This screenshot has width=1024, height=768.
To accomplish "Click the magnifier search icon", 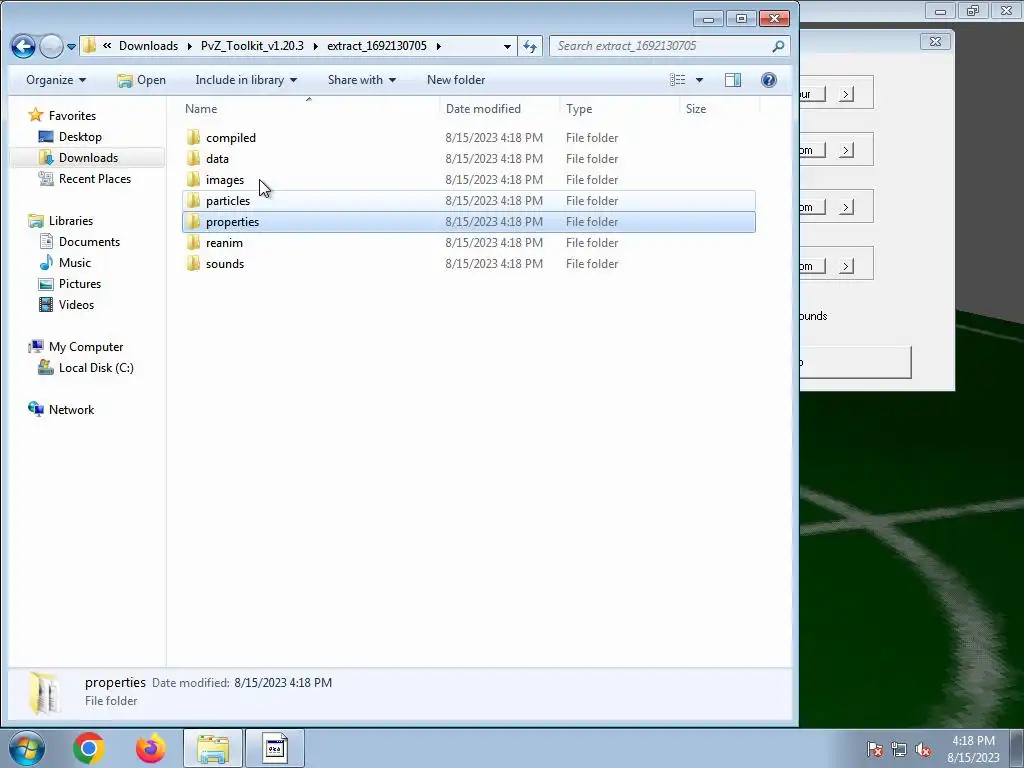I will [x=778, y=46].
